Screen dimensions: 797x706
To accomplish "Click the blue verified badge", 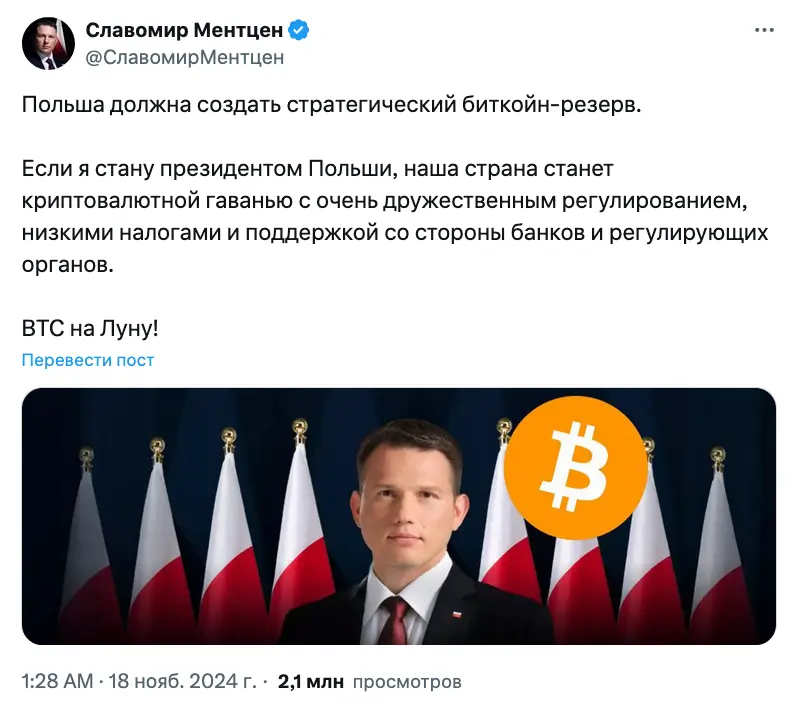I will point(299,31).
